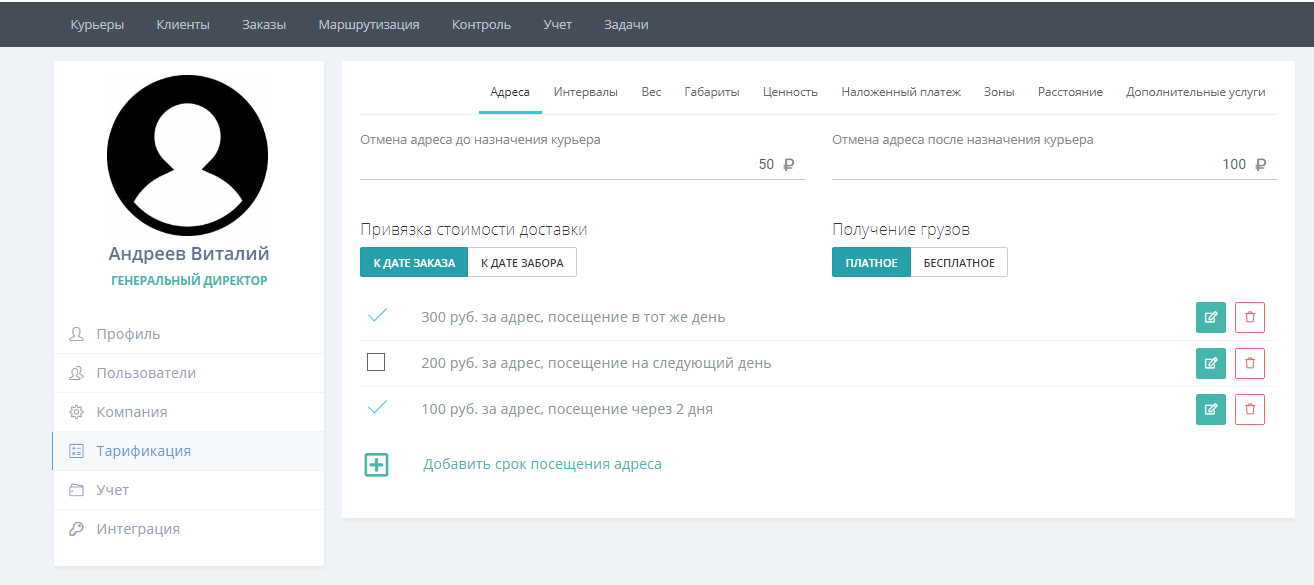The width and height of the screenshot is (1314, 585).
Task: Click the cancellation before courier fee field
Action: point(582,164)
